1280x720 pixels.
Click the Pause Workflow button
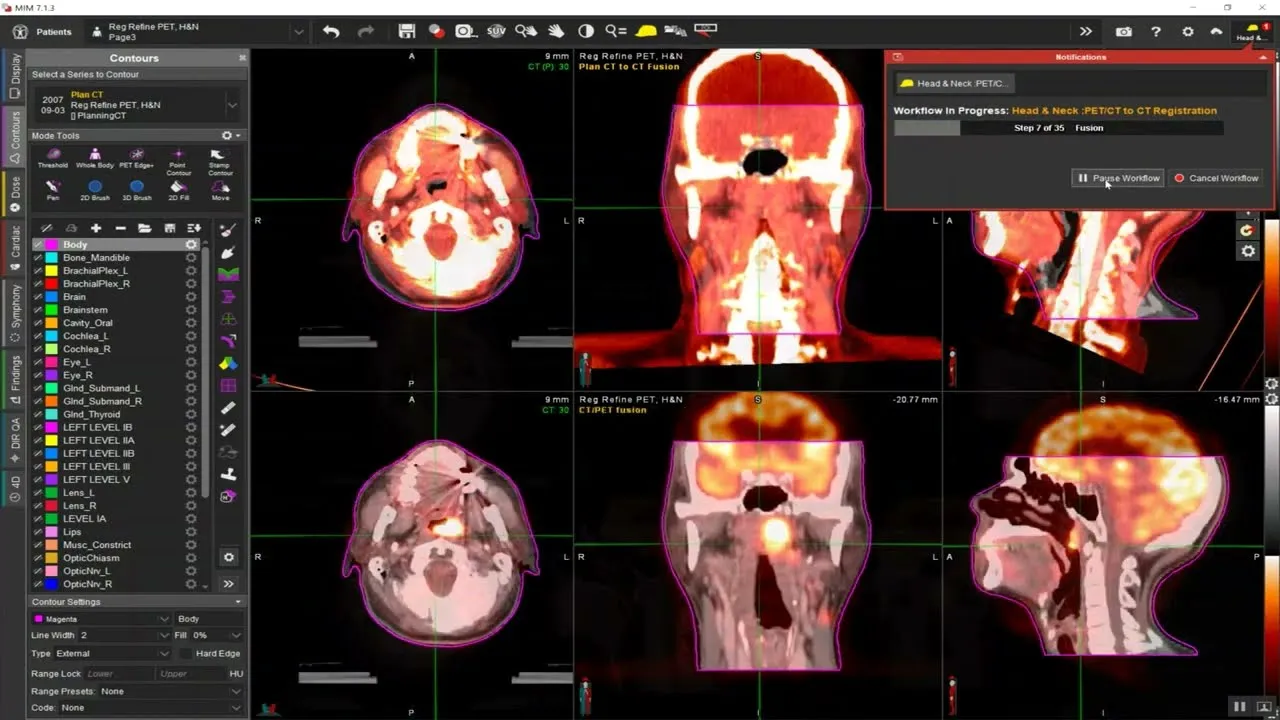point(1117,178)
